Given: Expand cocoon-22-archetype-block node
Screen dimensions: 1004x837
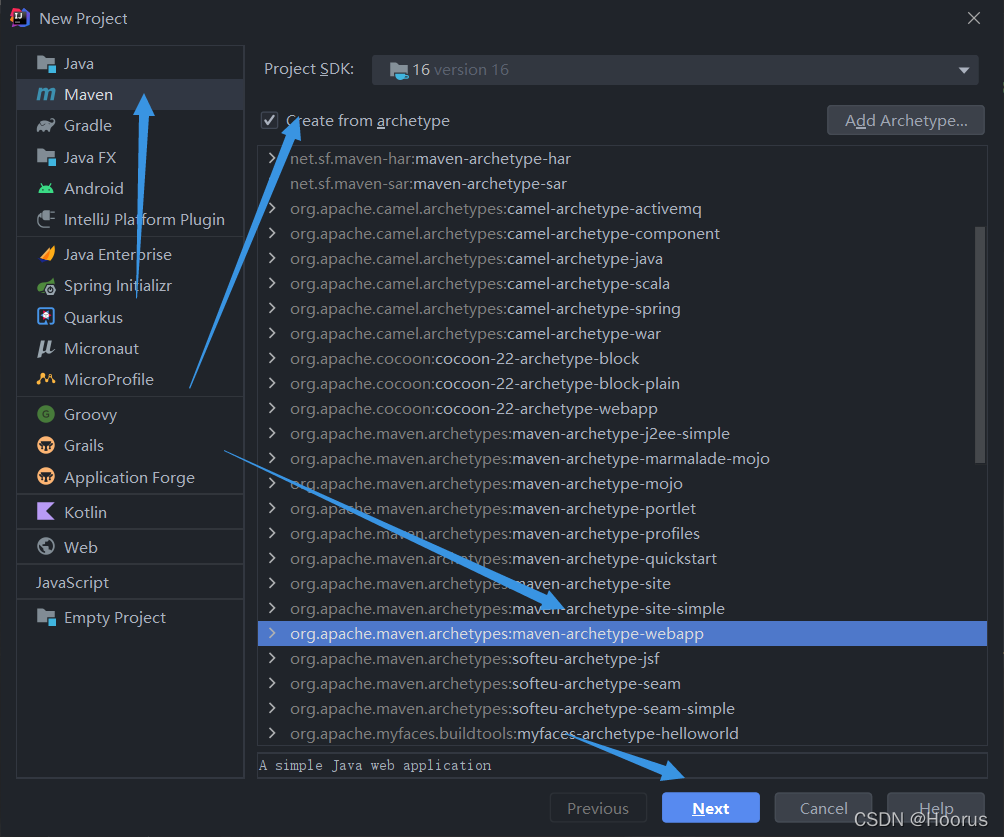Looking at the screenshot, I should pyautogui.click(x=272, y=358).
